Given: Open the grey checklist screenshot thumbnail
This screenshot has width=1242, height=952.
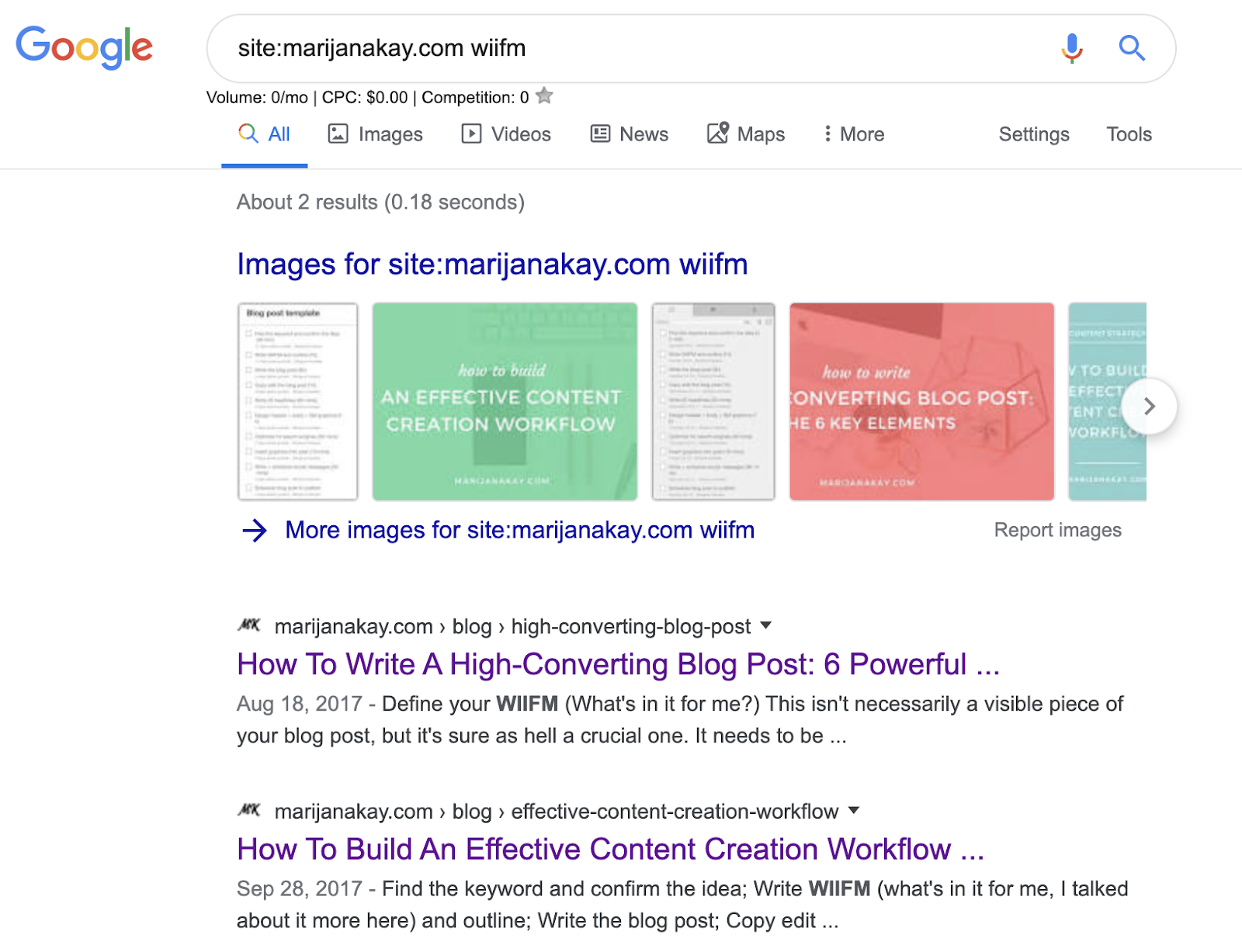Looking at the screenshot, I should tap(713, 401).
